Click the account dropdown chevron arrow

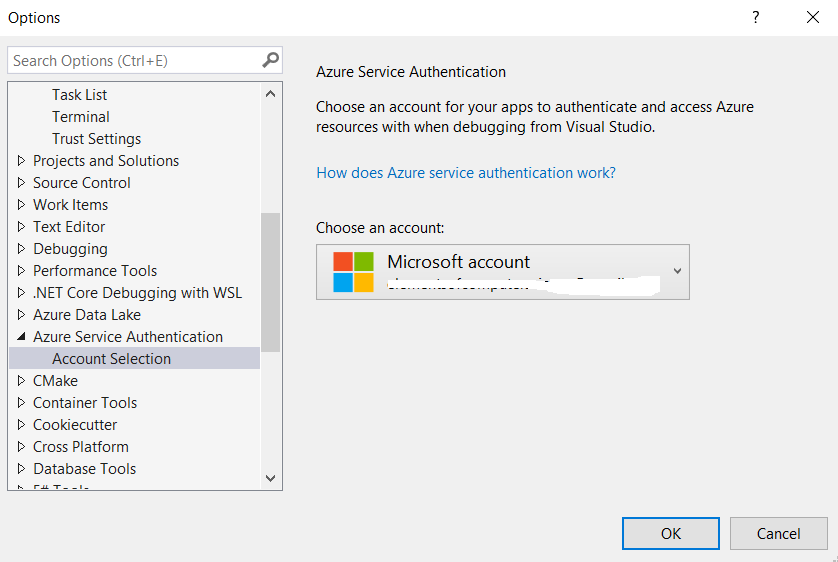click(x=677, y=271)
